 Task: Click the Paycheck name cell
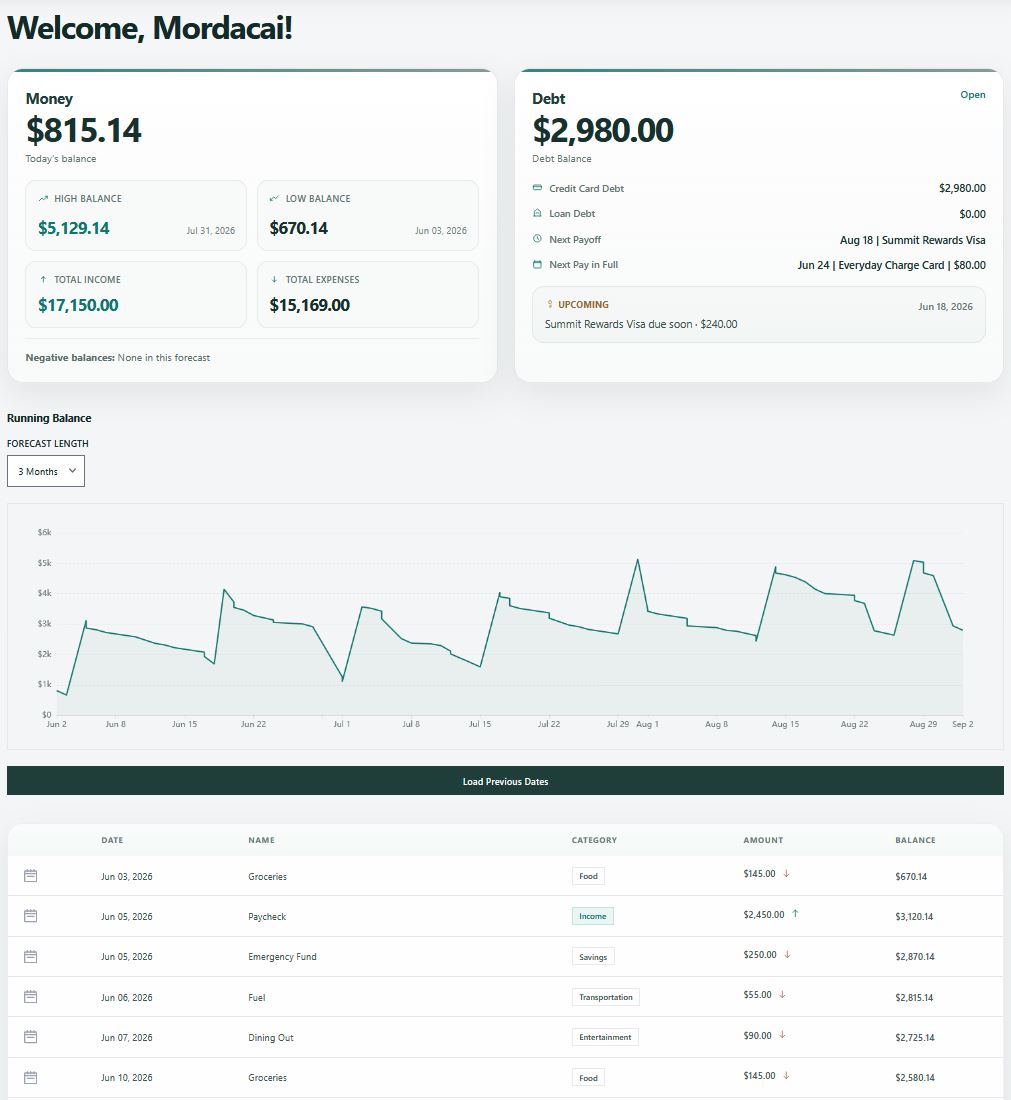coord(267,916)
